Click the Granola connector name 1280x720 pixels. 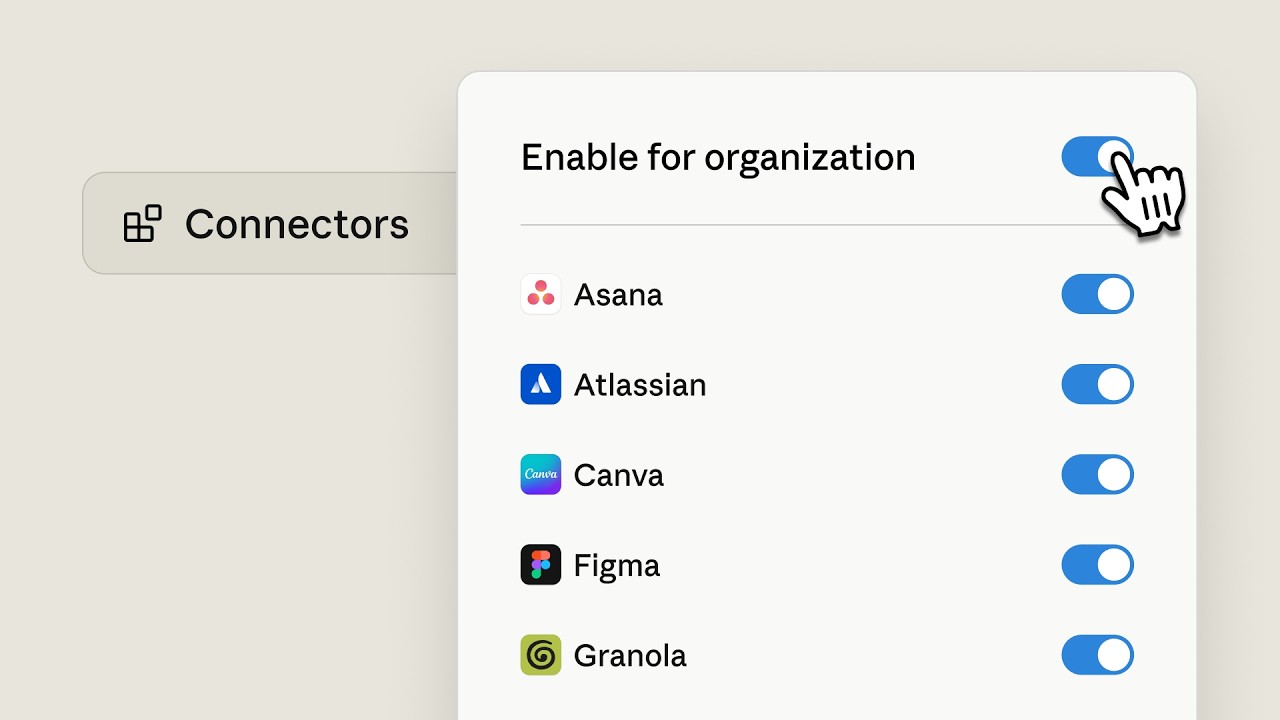coord(630,656)
